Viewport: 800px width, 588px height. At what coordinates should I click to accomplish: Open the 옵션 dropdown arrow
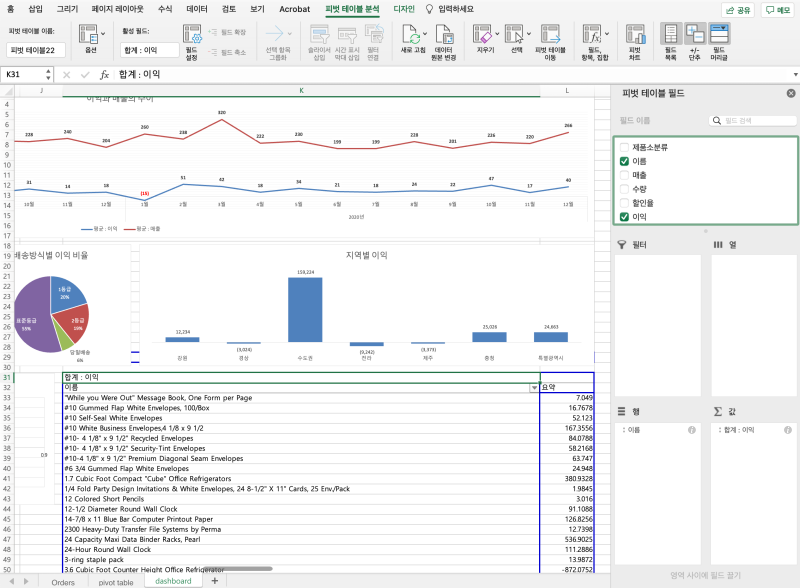point(103,34)
